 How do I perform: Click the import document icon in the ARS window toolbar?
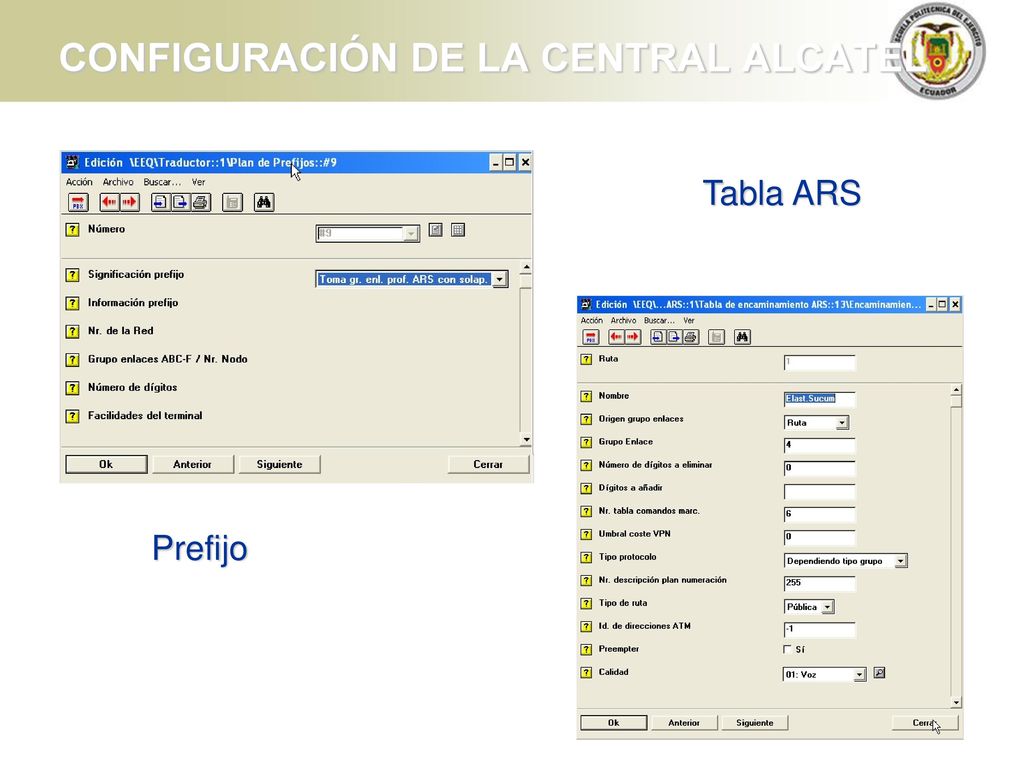point(658,337)
